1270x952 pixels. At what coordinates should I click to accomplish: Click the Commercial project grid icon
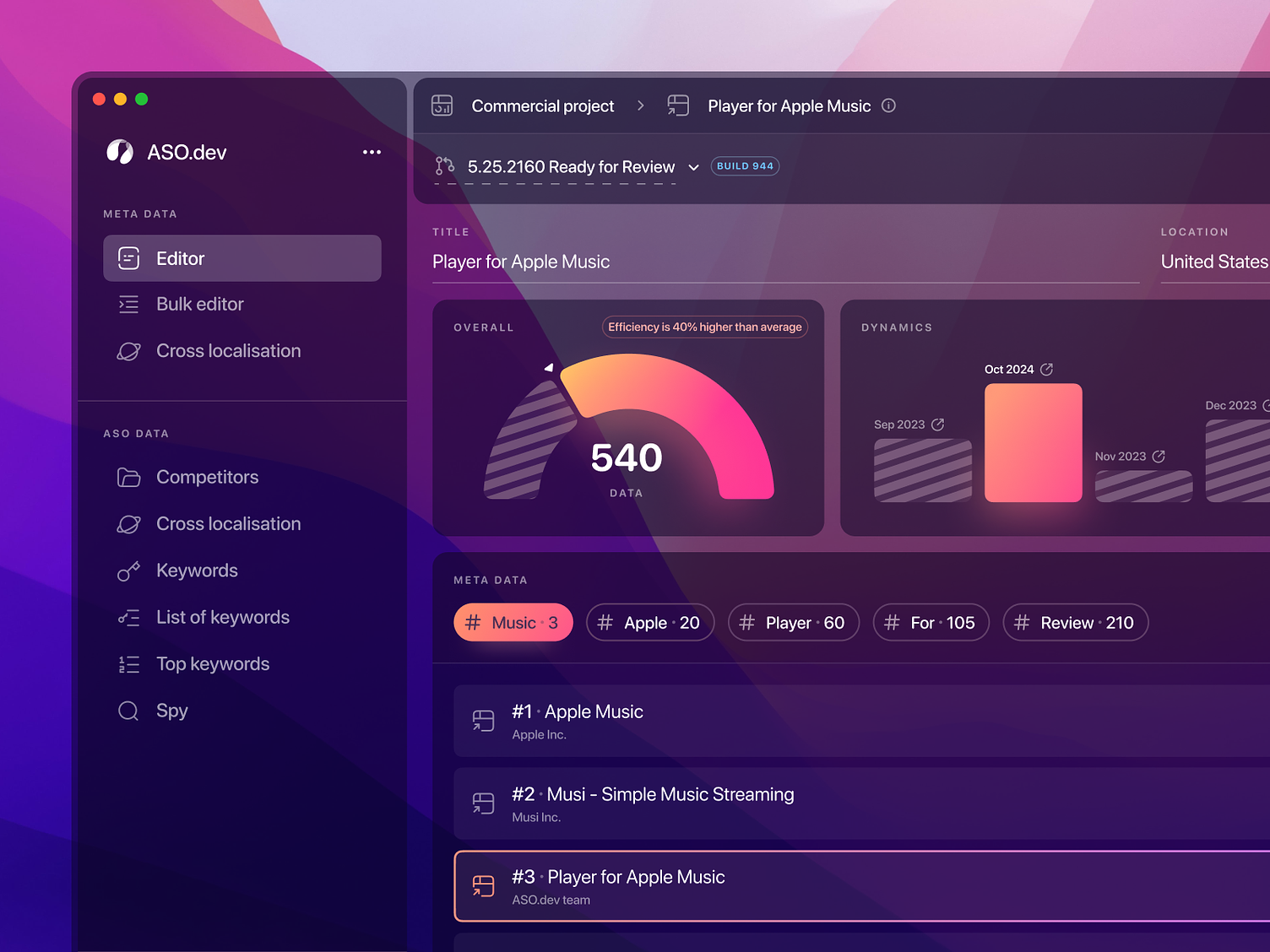point(442,105)
